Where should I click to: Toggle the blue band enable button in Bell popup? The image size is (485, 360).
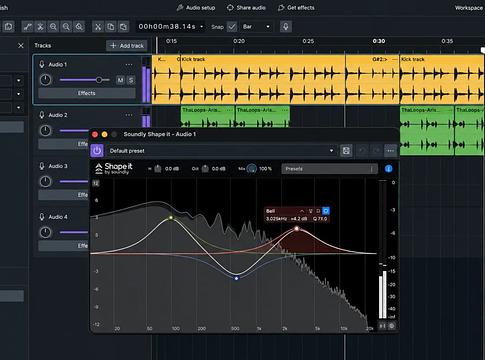click(x=326, y=211)
